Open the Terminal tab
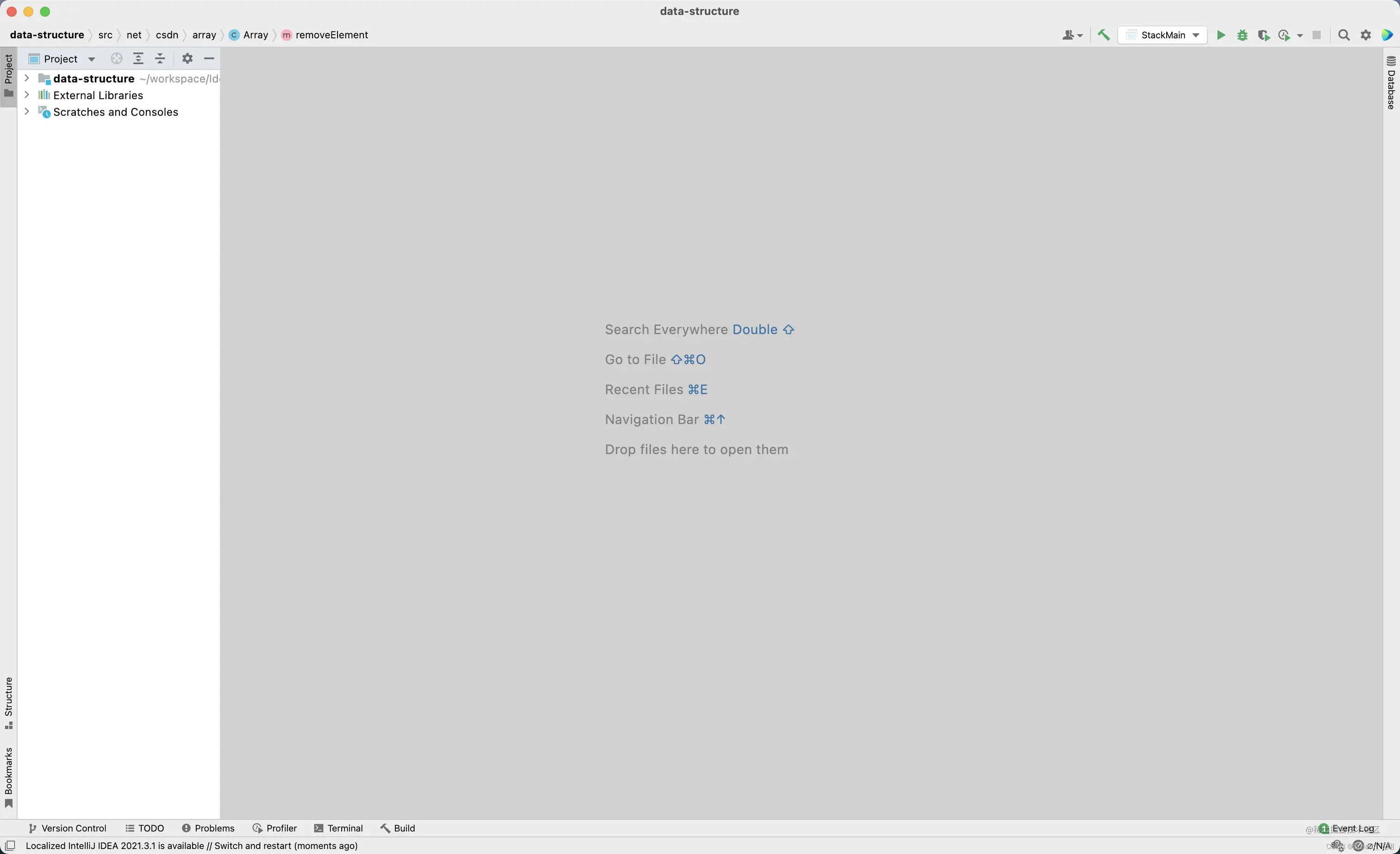The width and height of the screenshot is (1400, 854). 344,827
